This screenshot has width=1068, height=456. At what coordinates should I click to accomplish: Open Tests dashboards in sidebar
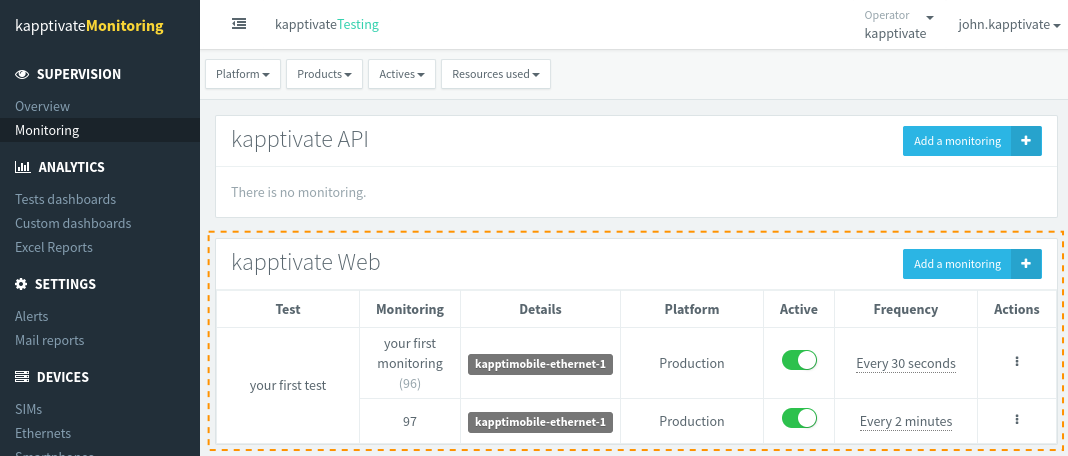click(x=65, y=199)
